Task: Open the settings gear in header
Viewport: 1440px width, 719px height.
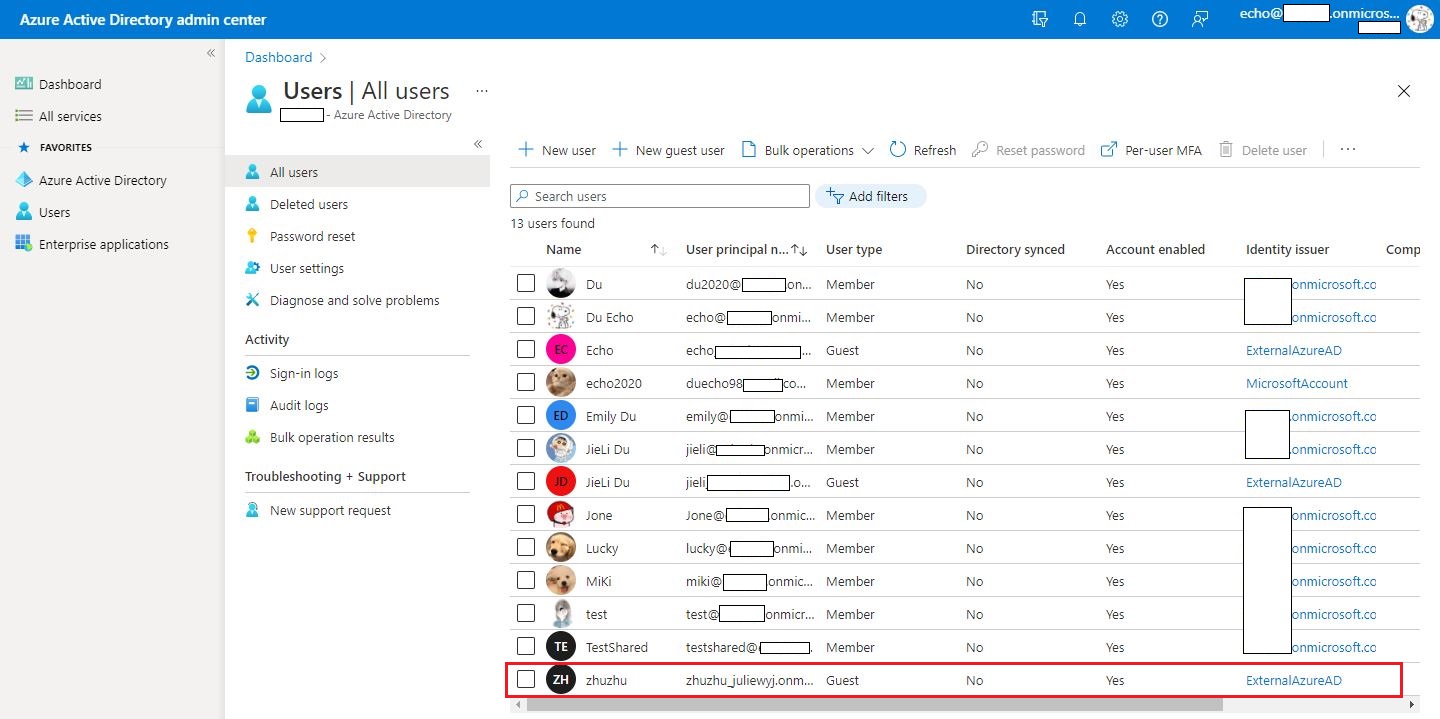Action: click(1120, 19)
